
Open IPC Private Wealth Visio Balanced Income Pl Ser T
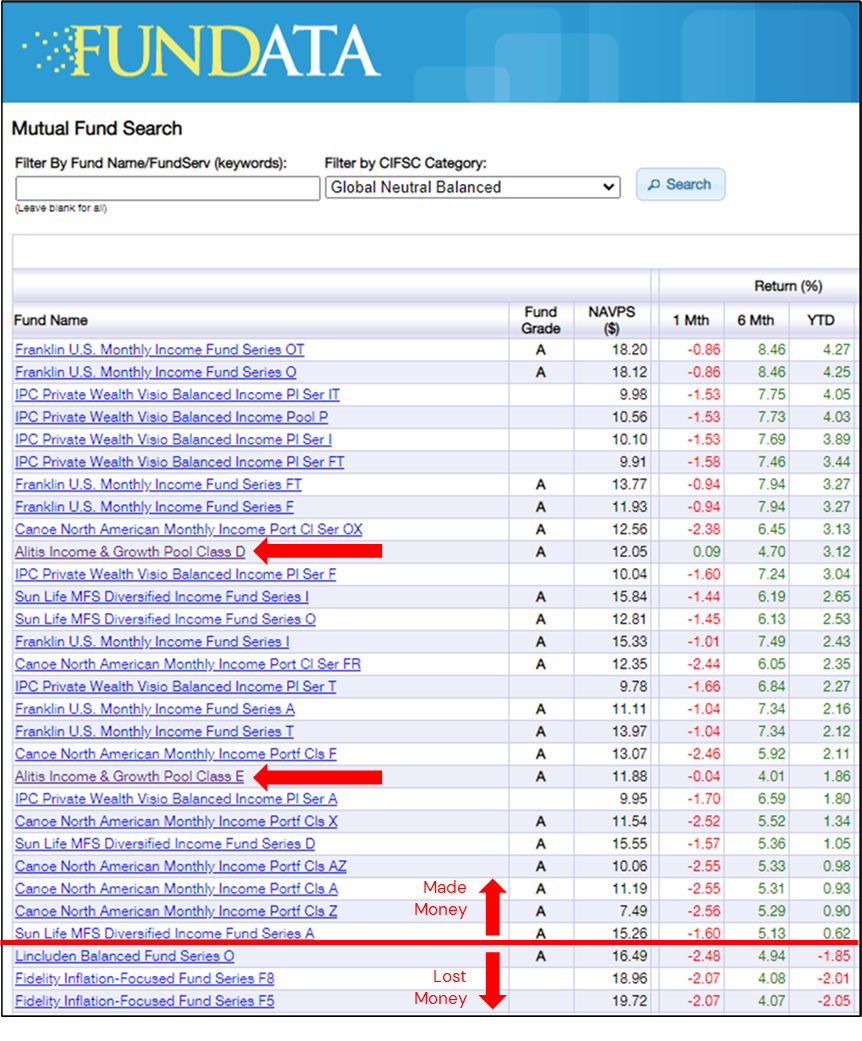point(175,686)
